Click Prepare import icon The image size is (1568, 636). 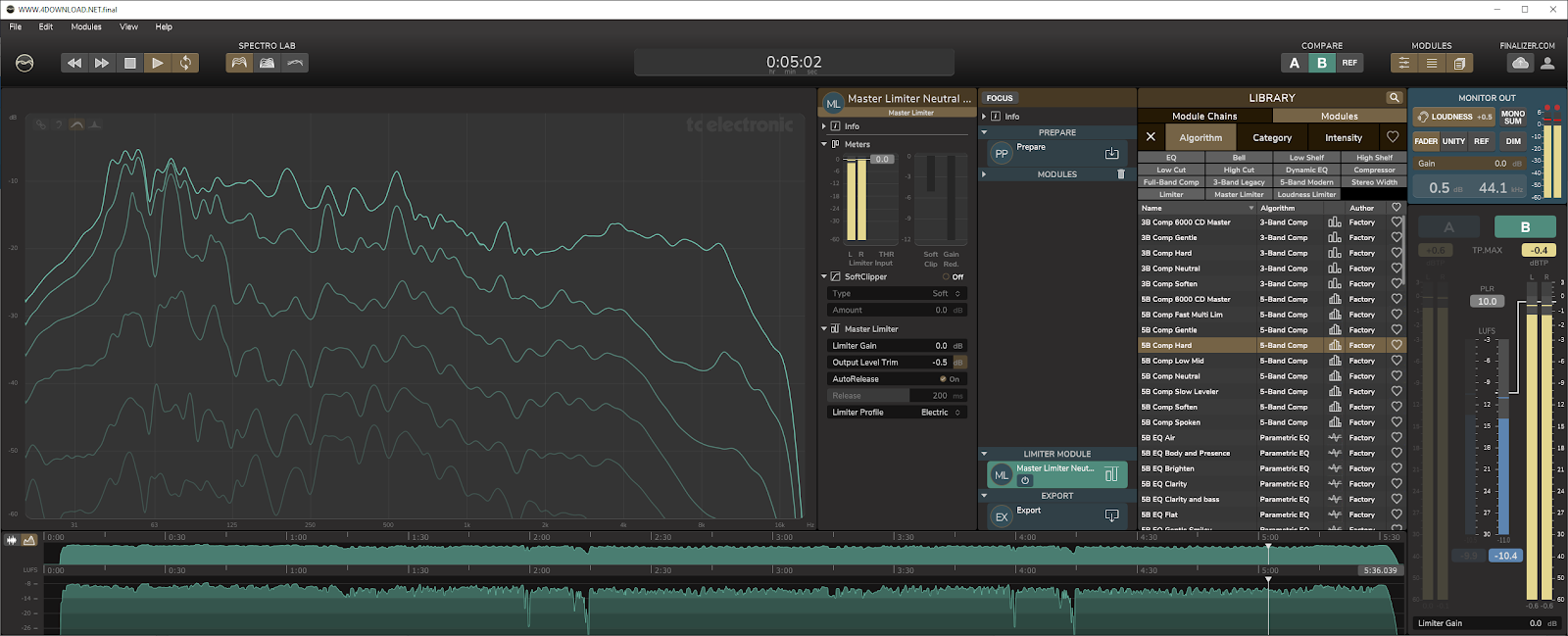coord(1111,154)
